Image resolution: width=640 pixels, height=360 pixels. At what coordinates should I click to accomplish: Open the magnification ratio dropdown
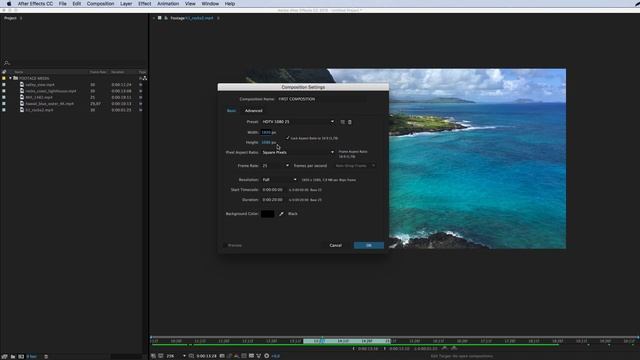[176, 356]
